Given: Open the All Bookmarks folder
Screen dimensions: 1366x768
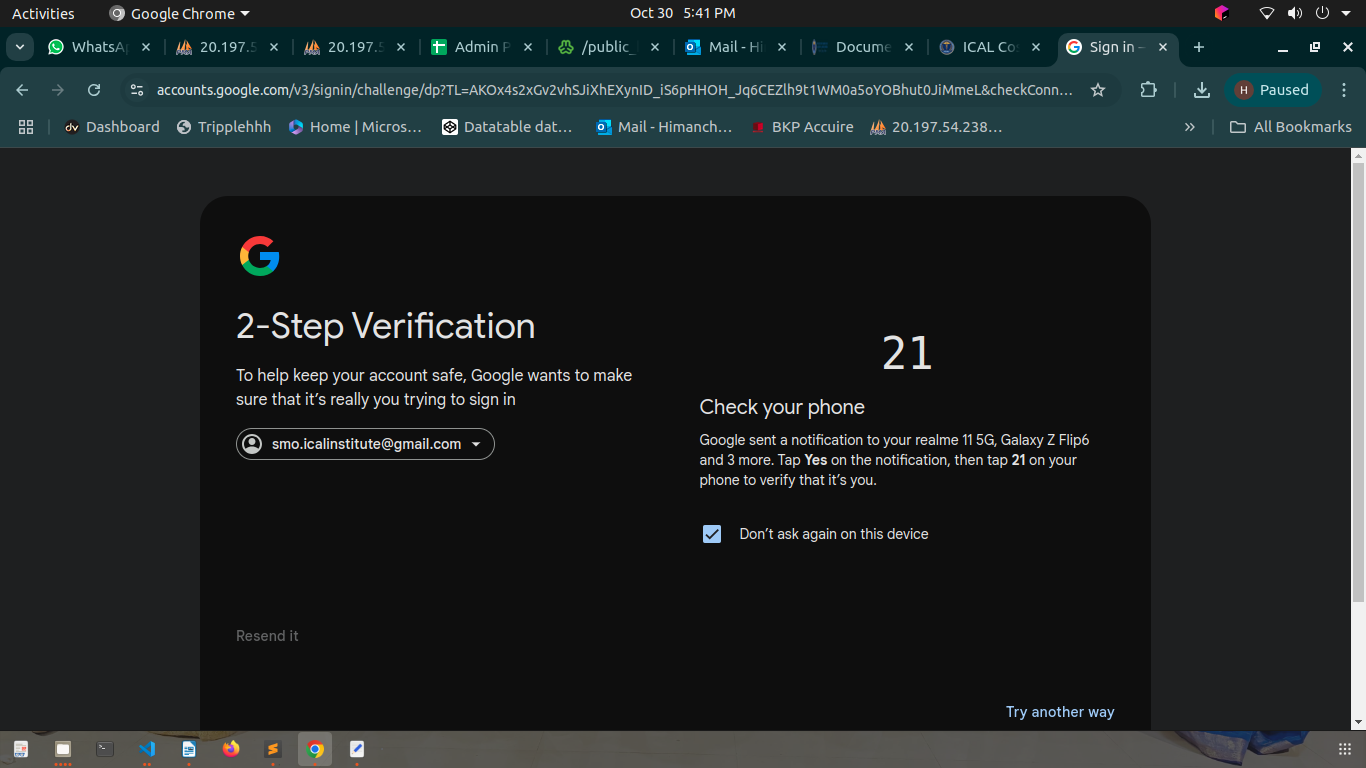Looking at the screenshot, I should [1290, 127].
